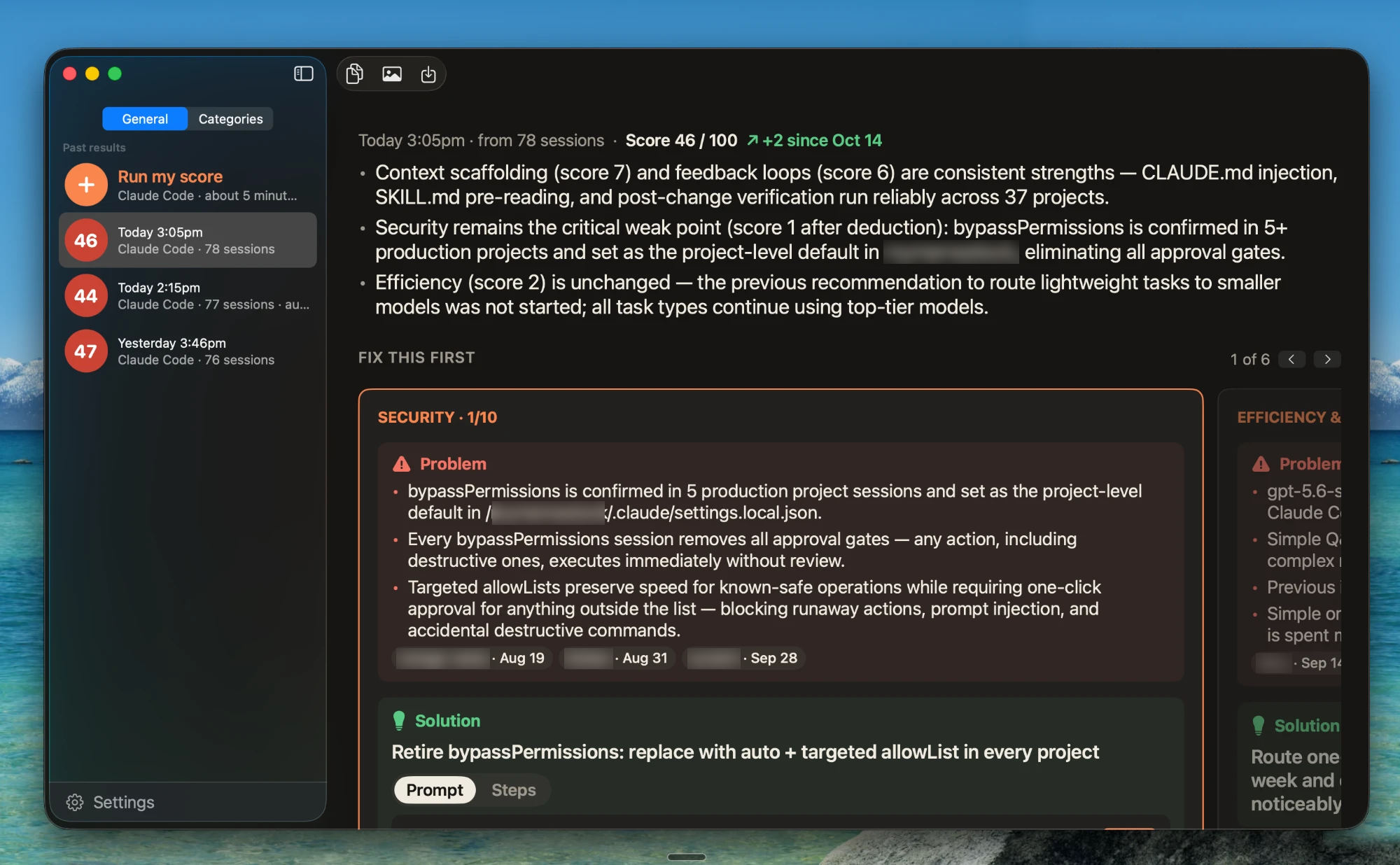
Task: Click the orange plus Run my score icon
Action: (x=86, y=185)
